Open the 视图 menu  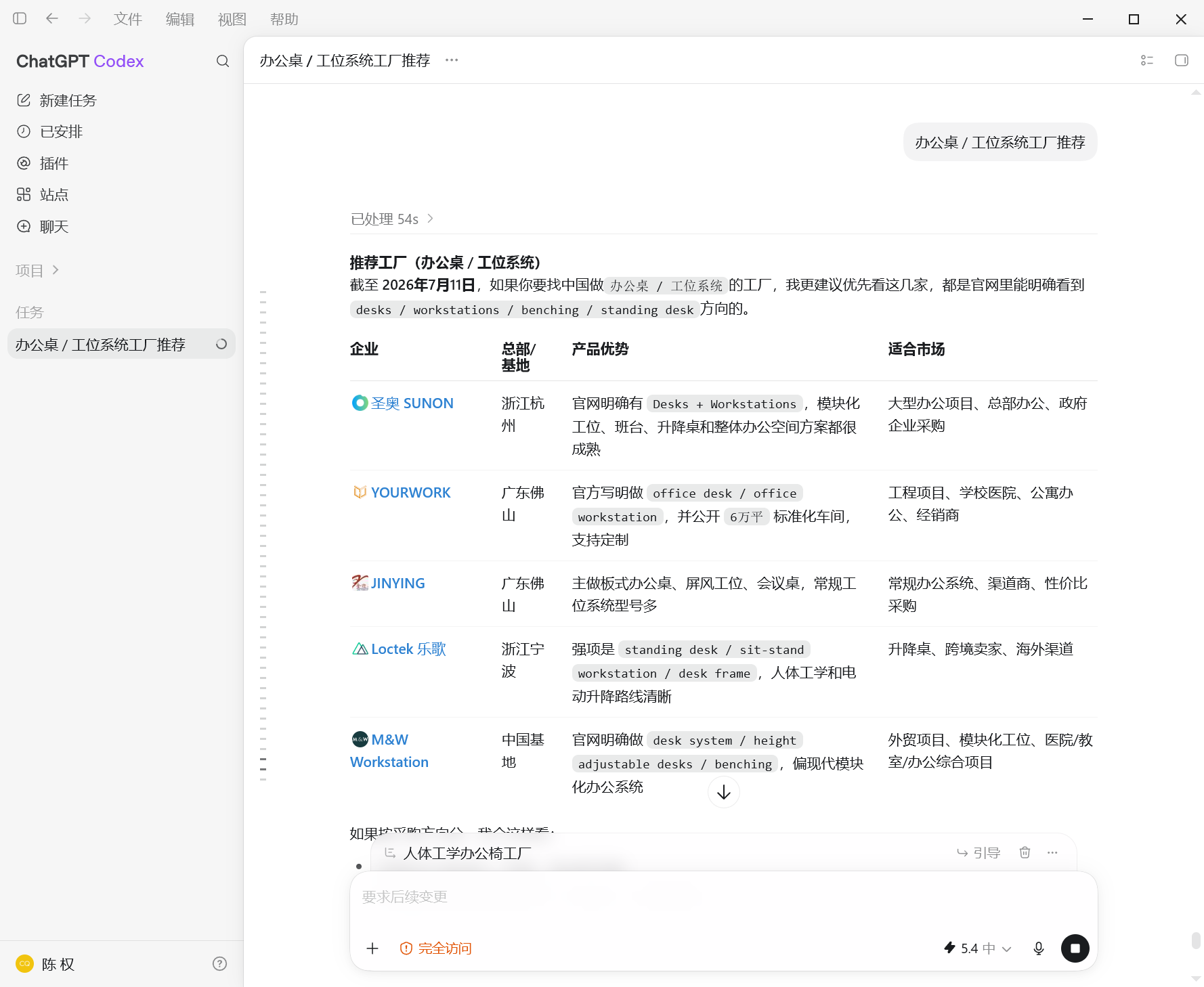tap(232, 19)
